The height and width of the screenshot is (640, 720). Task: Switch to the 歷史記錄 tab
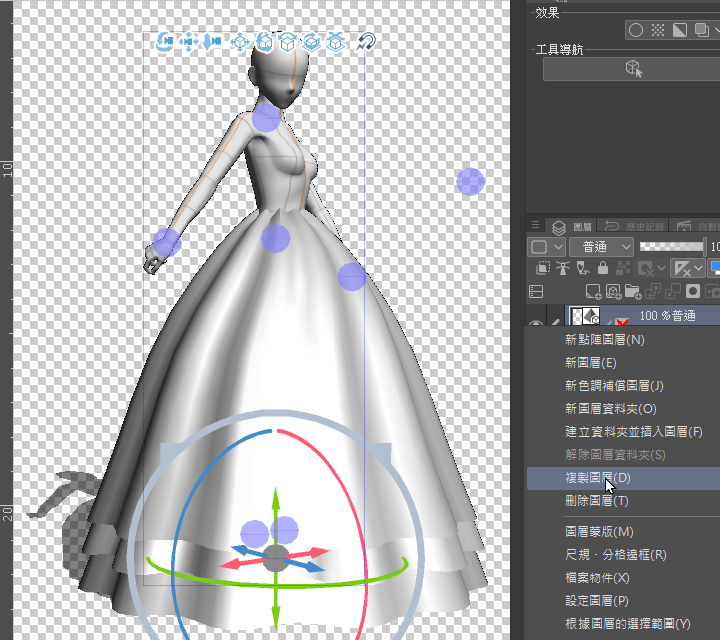(635, 226)
